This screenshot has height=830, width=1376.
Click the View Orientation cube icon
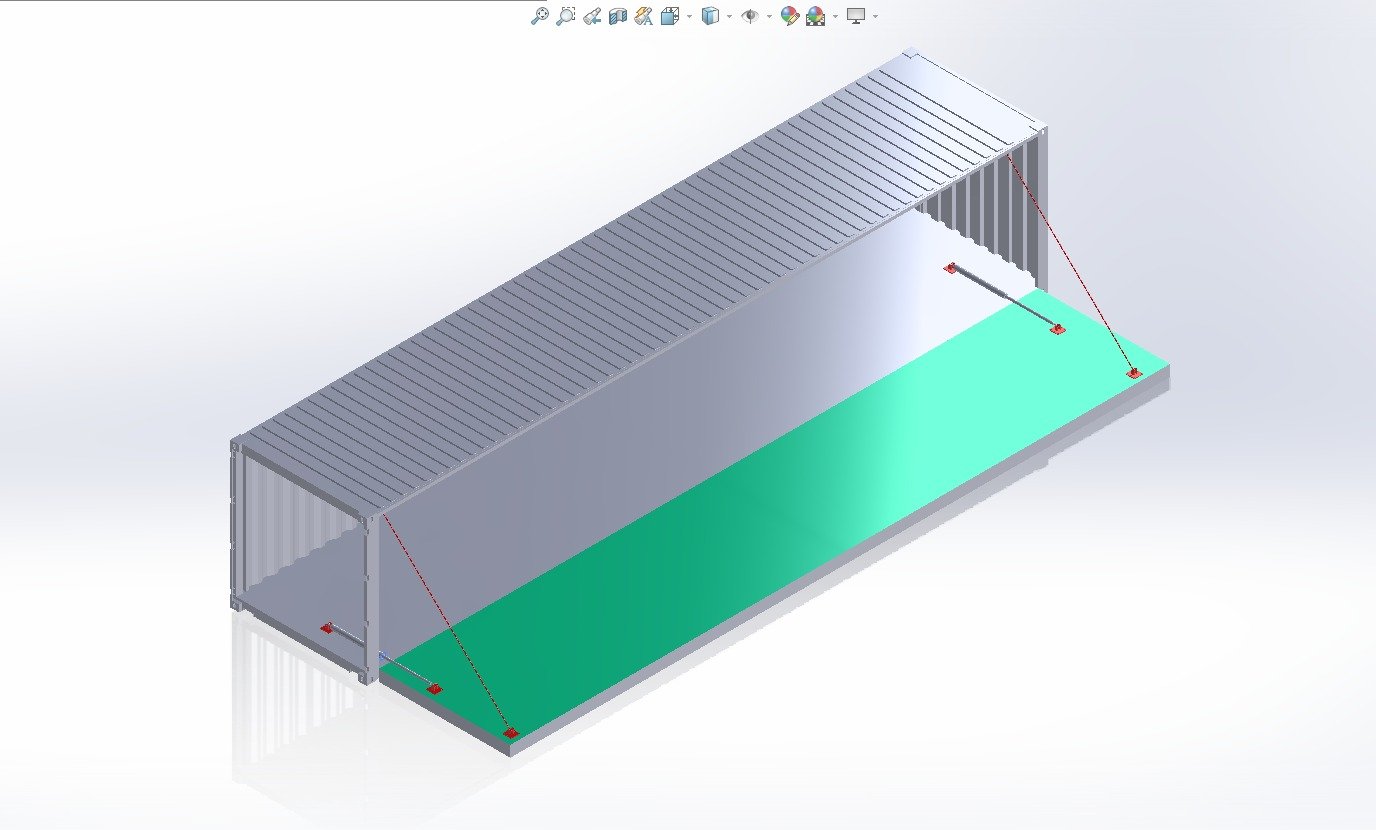(670, 16)
